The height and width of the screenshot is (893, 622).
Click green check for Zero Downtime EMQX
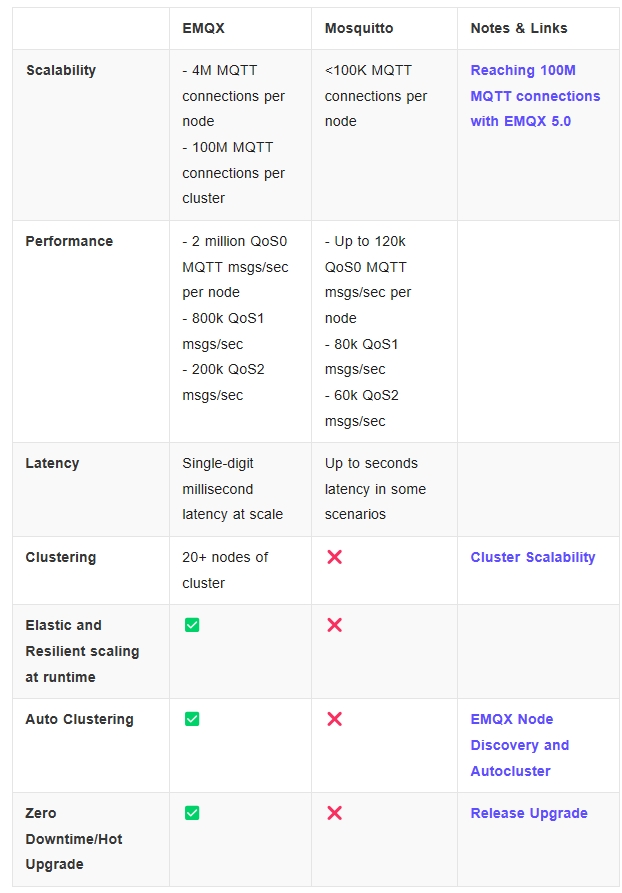tap(192, 813)
